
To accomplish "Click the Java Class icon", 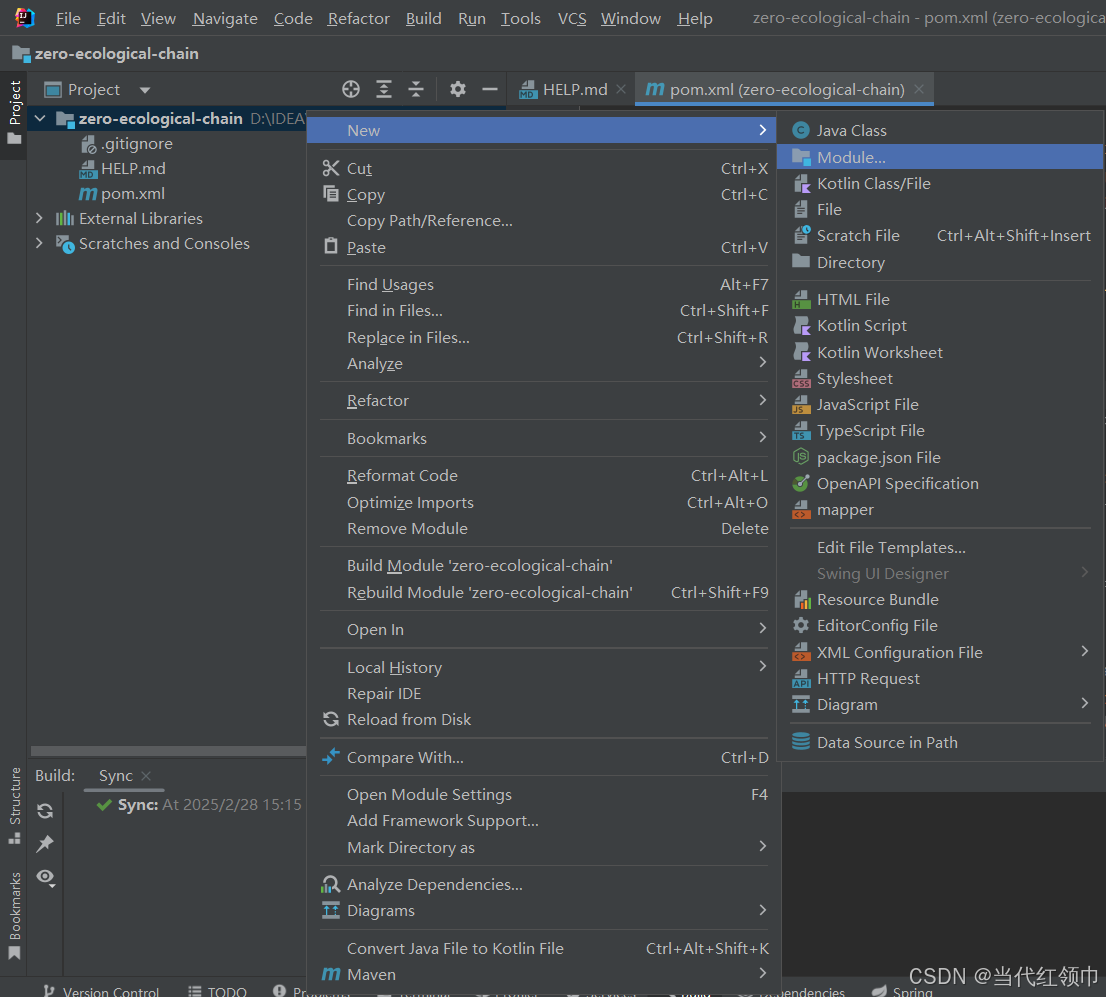I will 801,130.
